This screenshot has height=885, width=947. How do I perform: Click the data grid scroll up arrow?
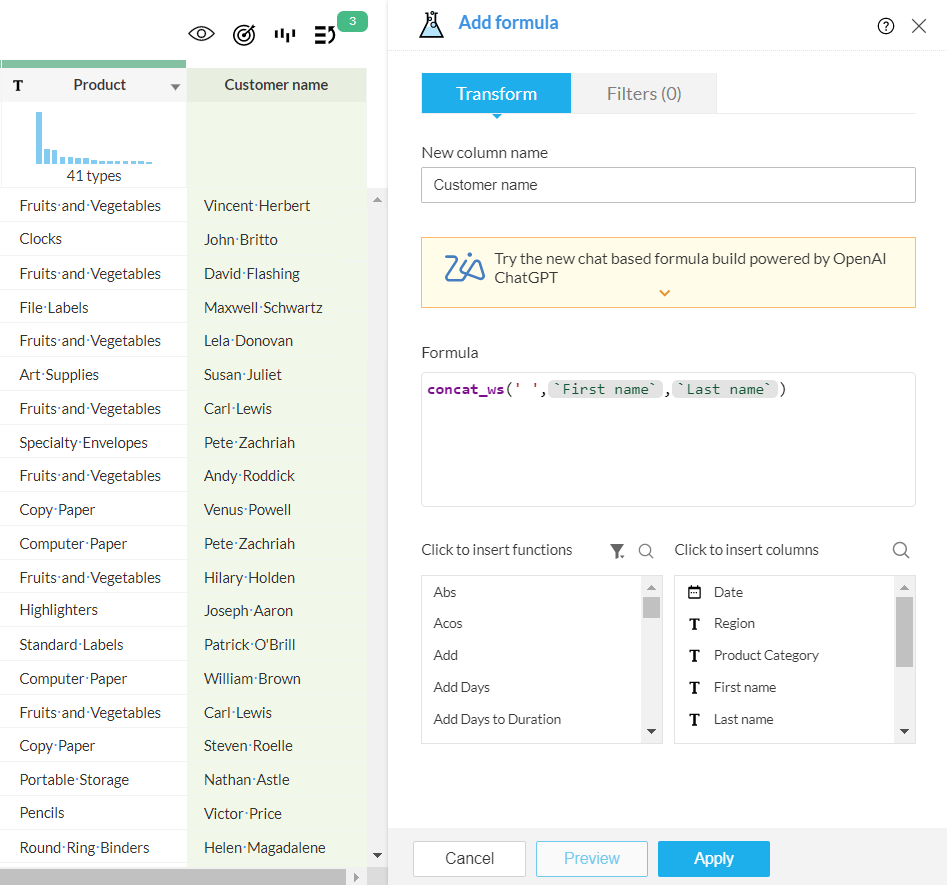click(x=377, y=200)
